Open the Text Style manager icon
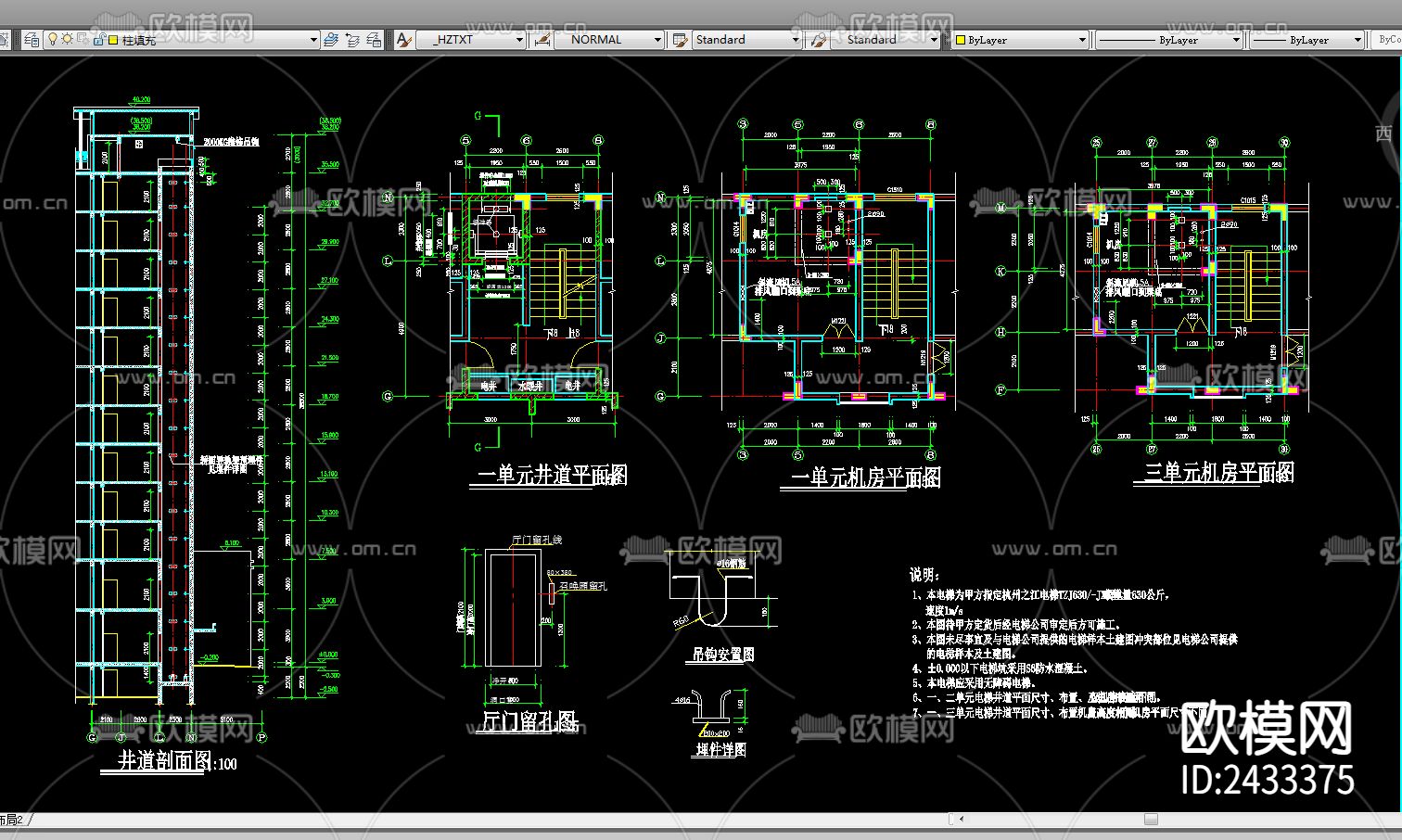 tap(403, 40)
